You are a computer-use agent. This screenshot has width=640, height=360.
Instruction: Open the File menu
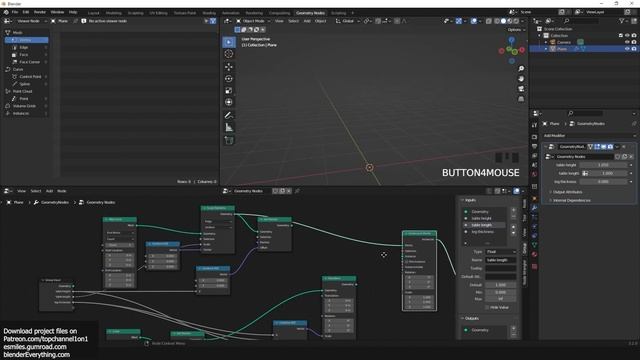click(15, 12)
